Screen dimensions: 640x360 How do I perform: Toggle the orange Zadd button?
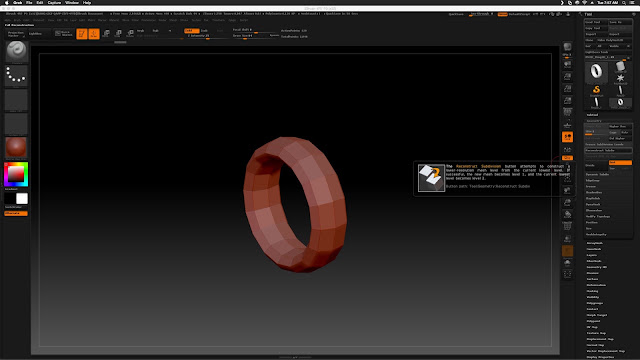[x=191, y=31]
